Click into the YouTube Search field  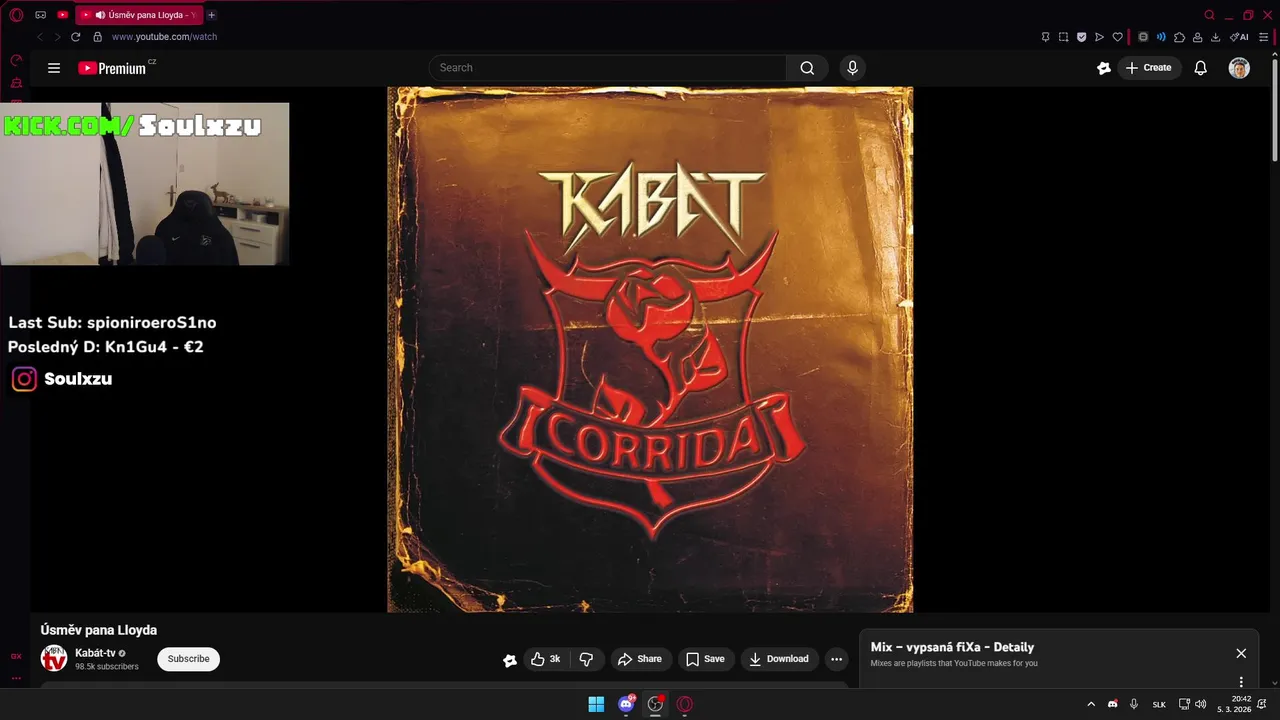pyautogui.click(x=608, y=68)
